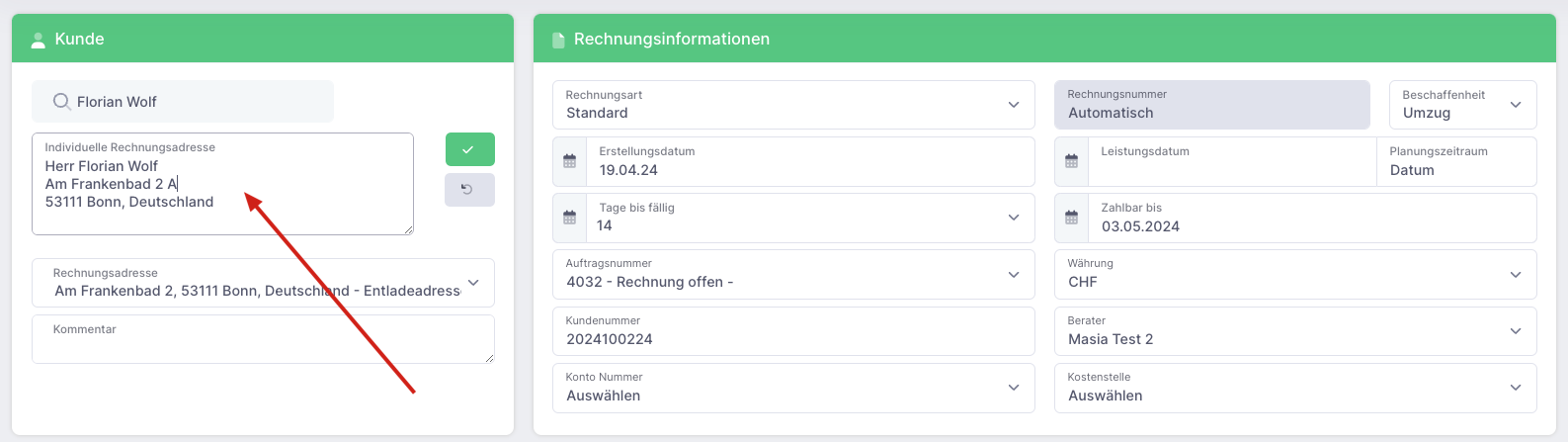
Task: Open the Beschaffenheit Umzug dropdown
Action: (x=1462, y=105)
